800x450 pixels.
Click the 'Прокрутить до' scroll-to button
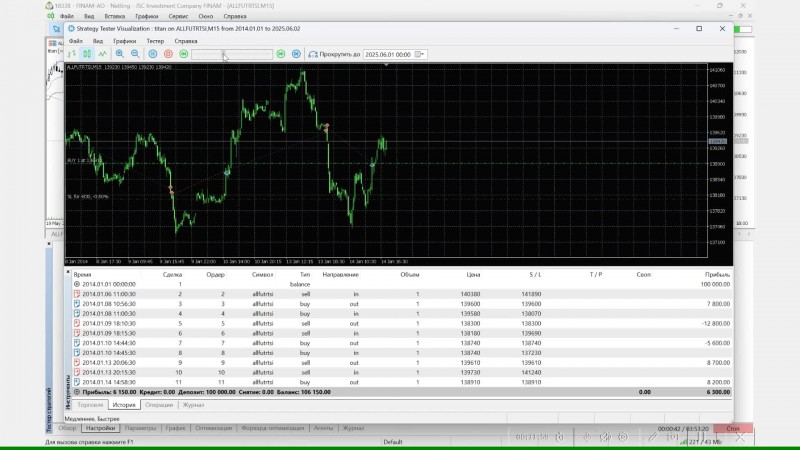pyautogui.click(x=334, y=54)
